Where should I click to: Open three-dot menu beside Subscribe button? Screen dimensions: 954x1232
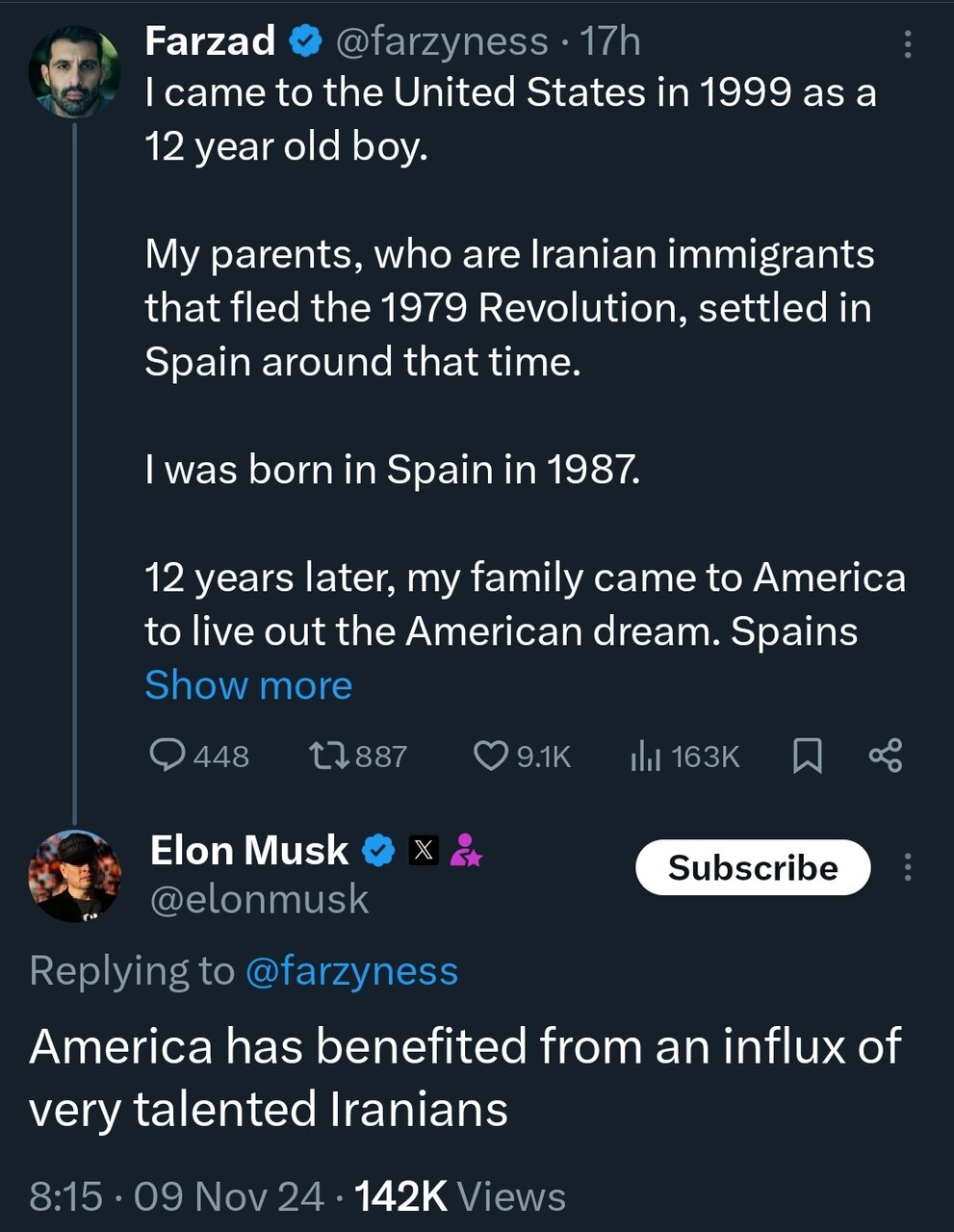[x=907, y=867]
